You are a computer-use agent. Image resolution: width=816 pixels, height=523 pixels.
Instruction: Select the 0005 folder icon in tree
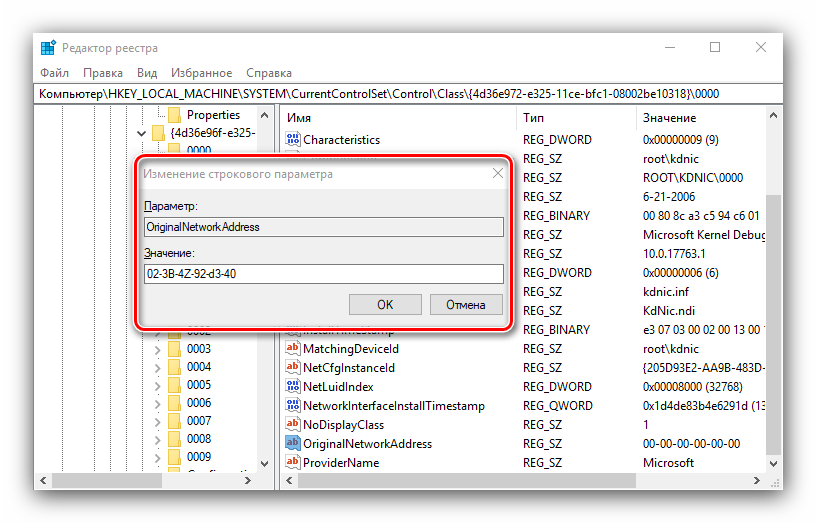pos(174,385)
